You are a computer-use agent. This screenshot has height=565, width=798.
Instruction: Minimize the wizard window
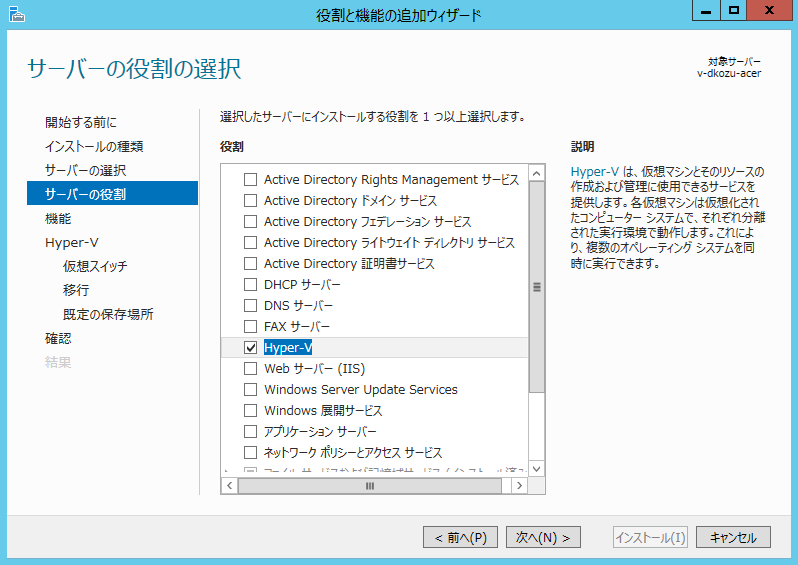(x=706, y=10)
